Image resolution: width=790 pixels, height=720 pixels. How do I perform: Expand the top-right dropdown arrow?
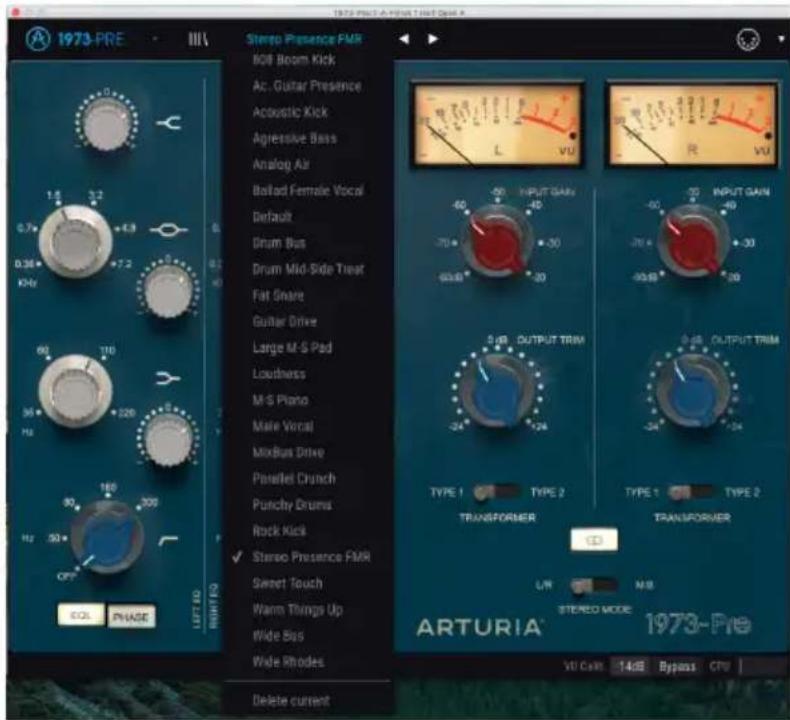[x=781, y=39]
